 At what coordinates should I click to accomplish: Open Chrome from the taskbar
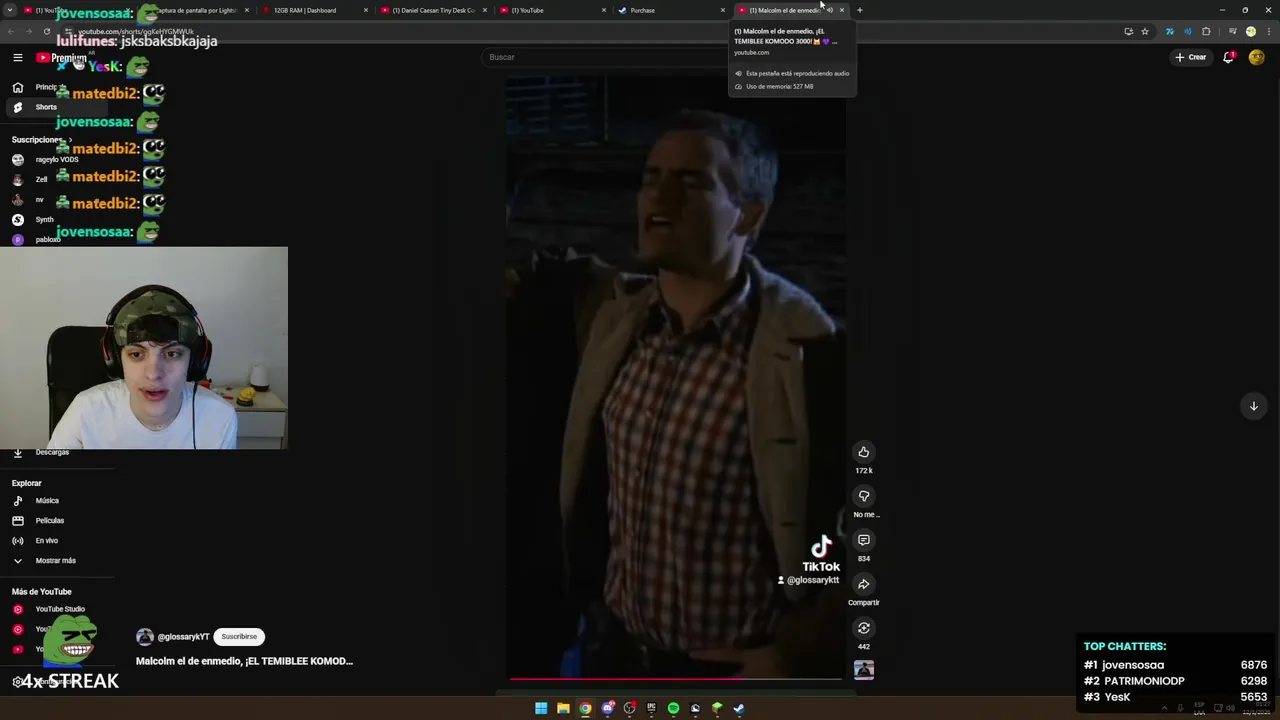tap(585, 708)
